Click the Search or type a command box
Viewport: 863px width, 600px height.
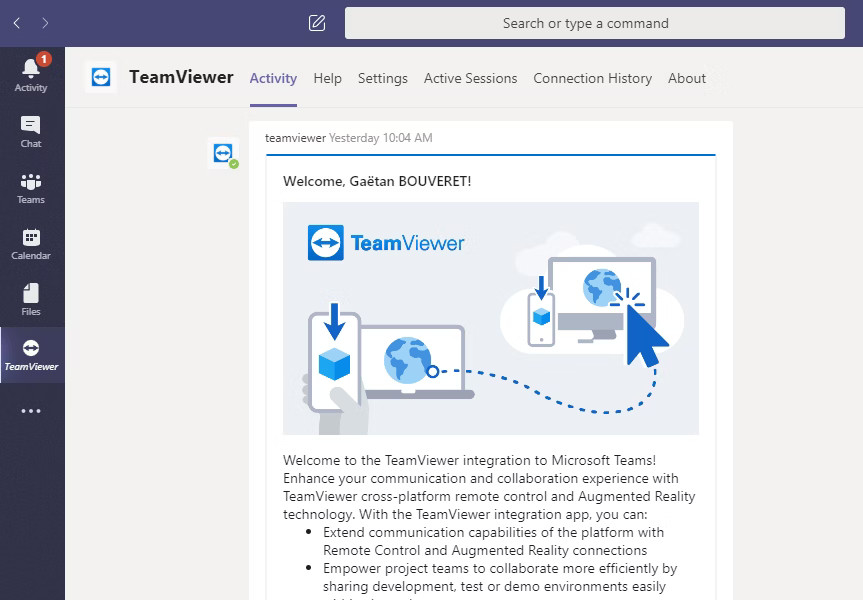[x=594, y=23]
